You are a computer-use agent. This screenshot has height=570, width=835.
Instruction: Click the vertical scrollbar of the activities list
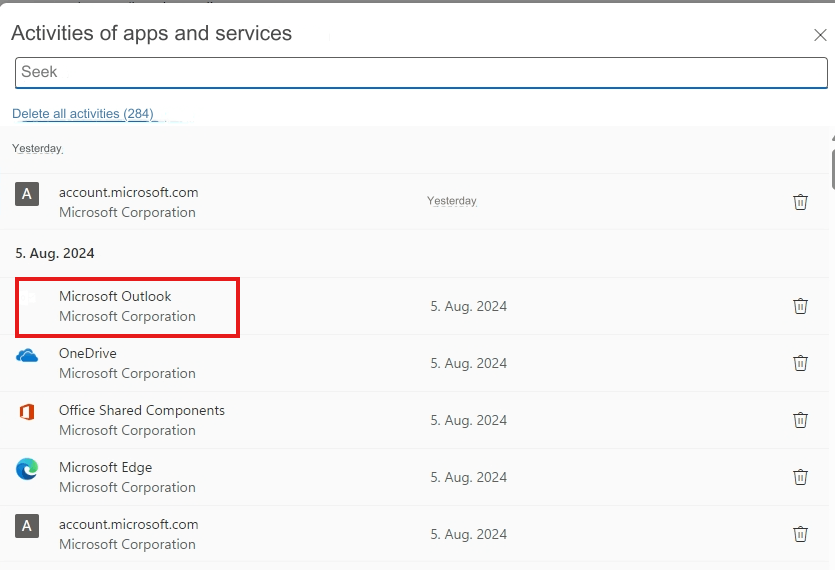click(832, 169)
